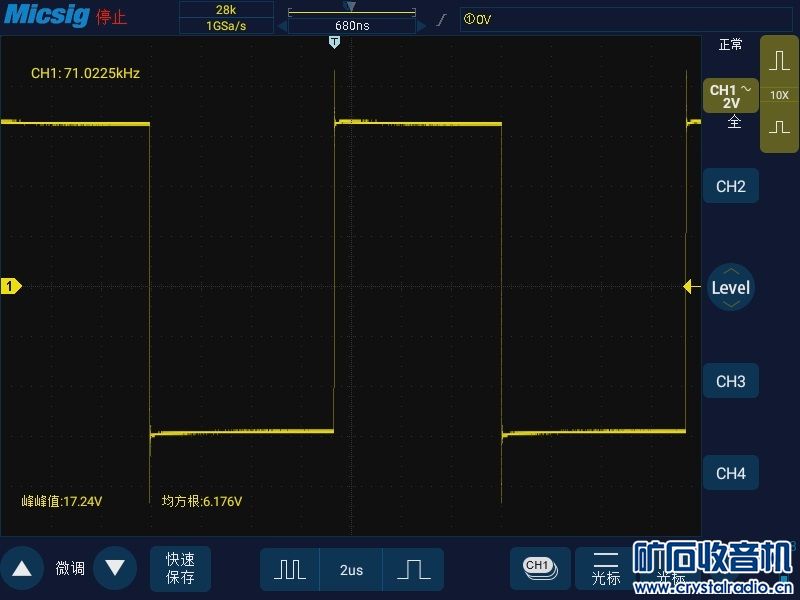
Task: Open the 光标 cursor function
Action: point(606,568)
